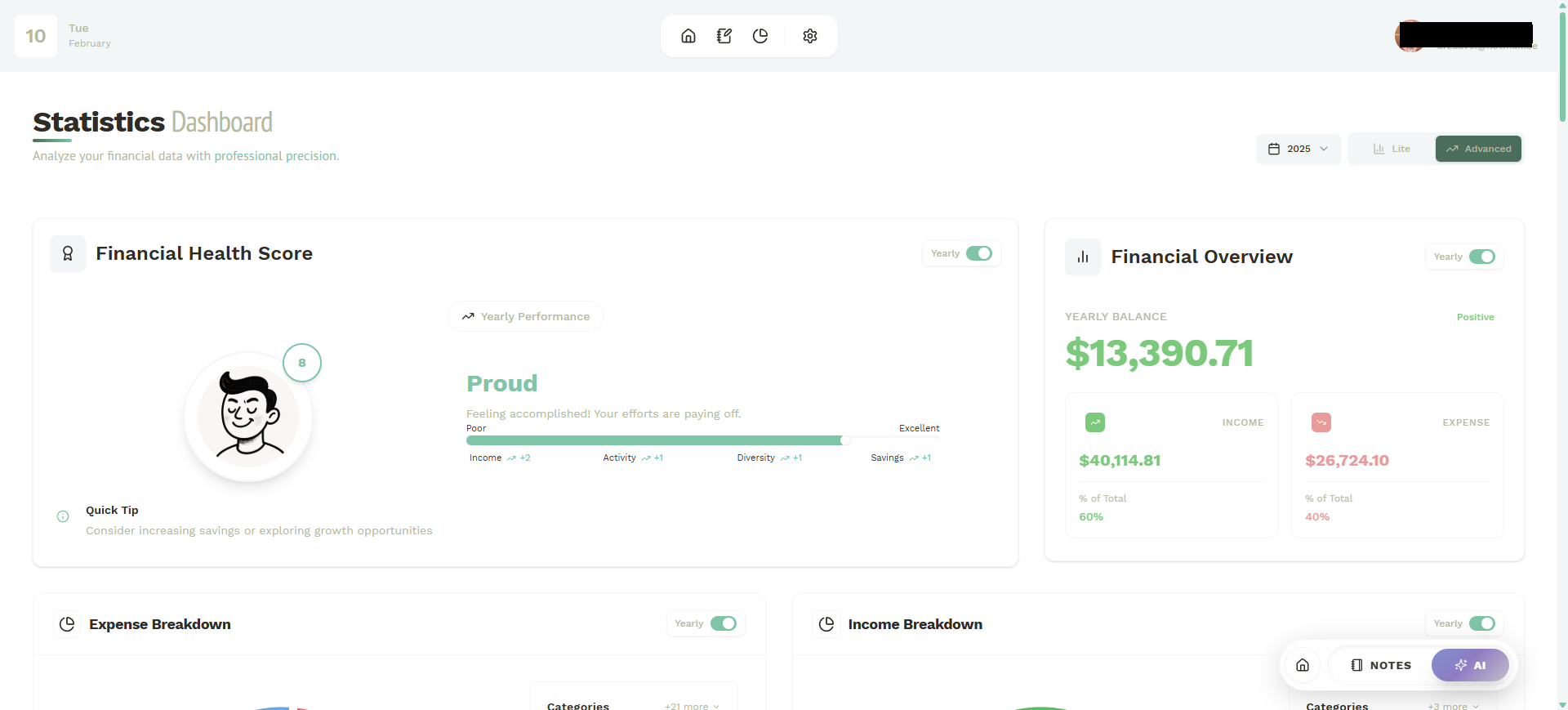1568x710 pixels.
Task: Click the Income Breakdown pie icon
Action: coord(826,624)
